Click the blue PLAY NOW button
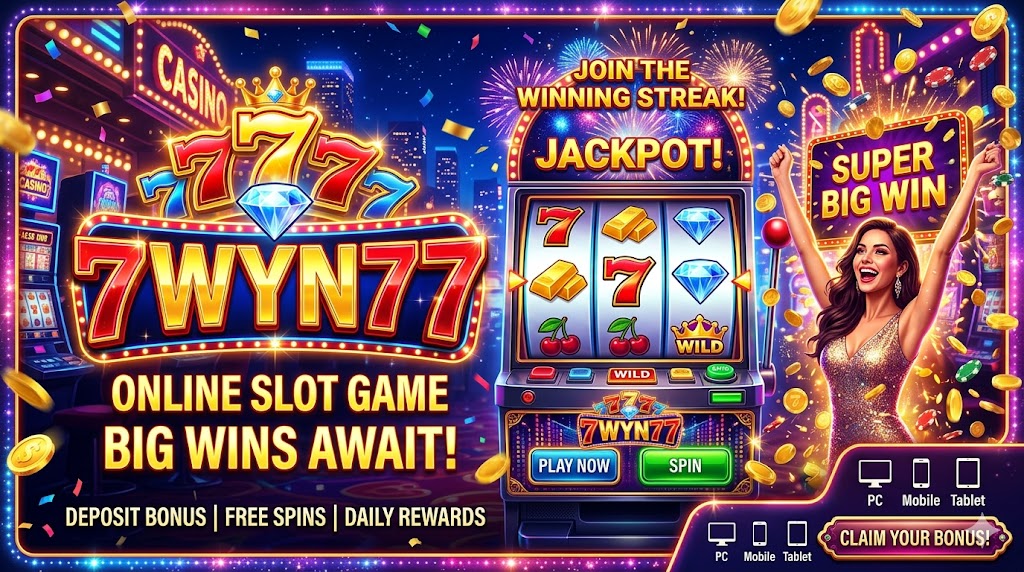Image resolution: width=1024 pixels, height=572 pixels. [x=574, y=466]
